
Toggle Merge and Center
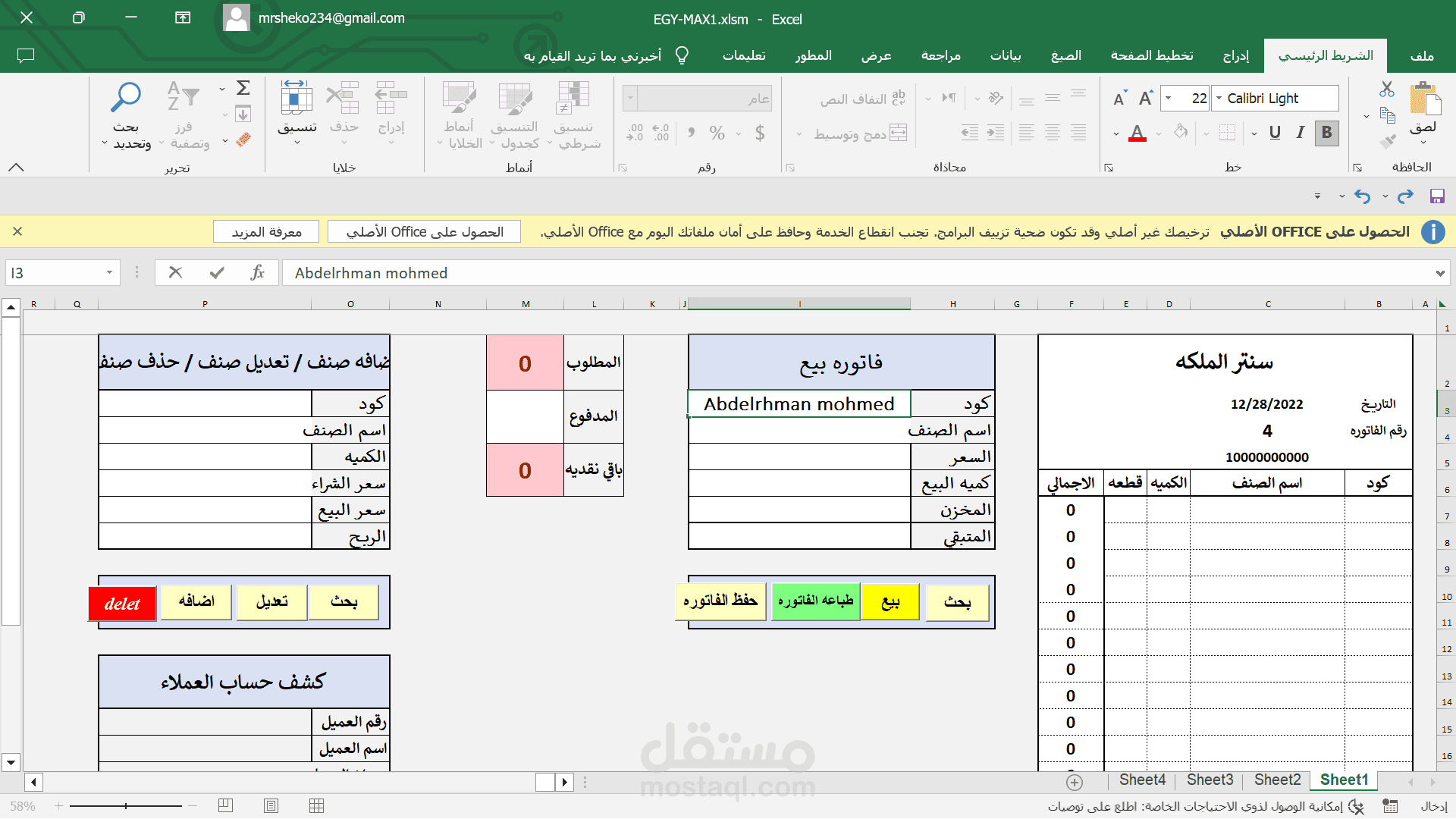point(860,133)
